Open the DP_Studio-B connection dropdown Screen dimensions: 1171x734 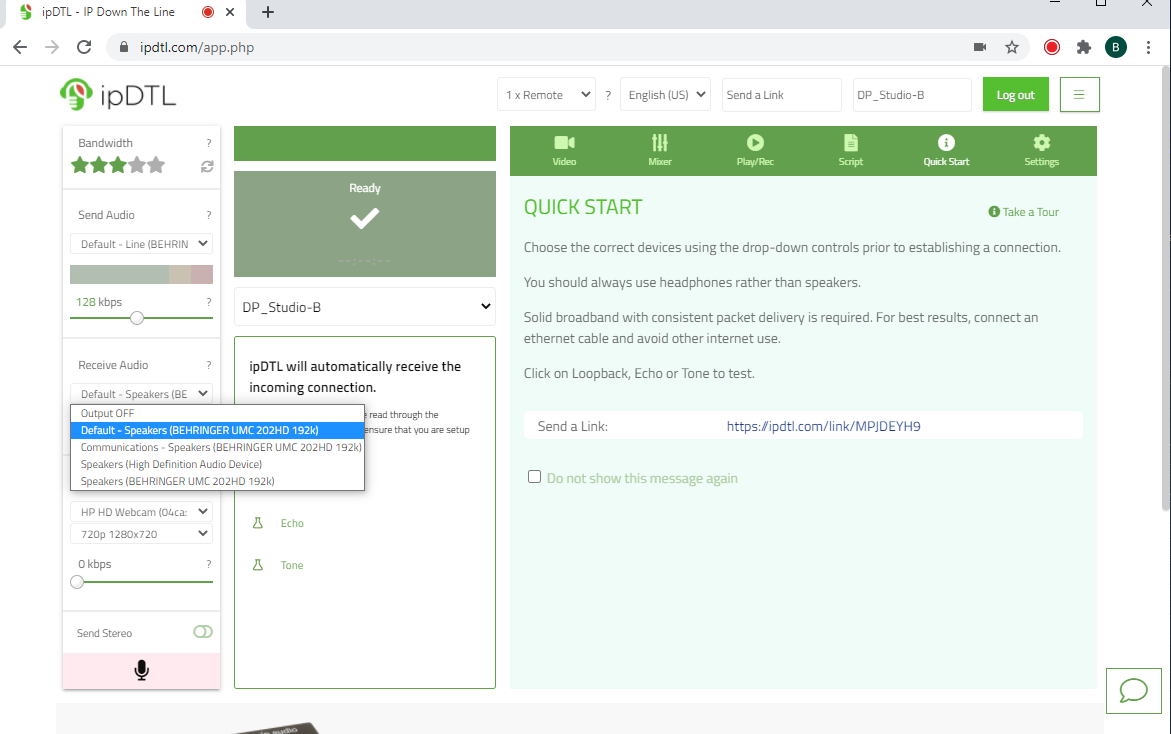click(364, 307)
